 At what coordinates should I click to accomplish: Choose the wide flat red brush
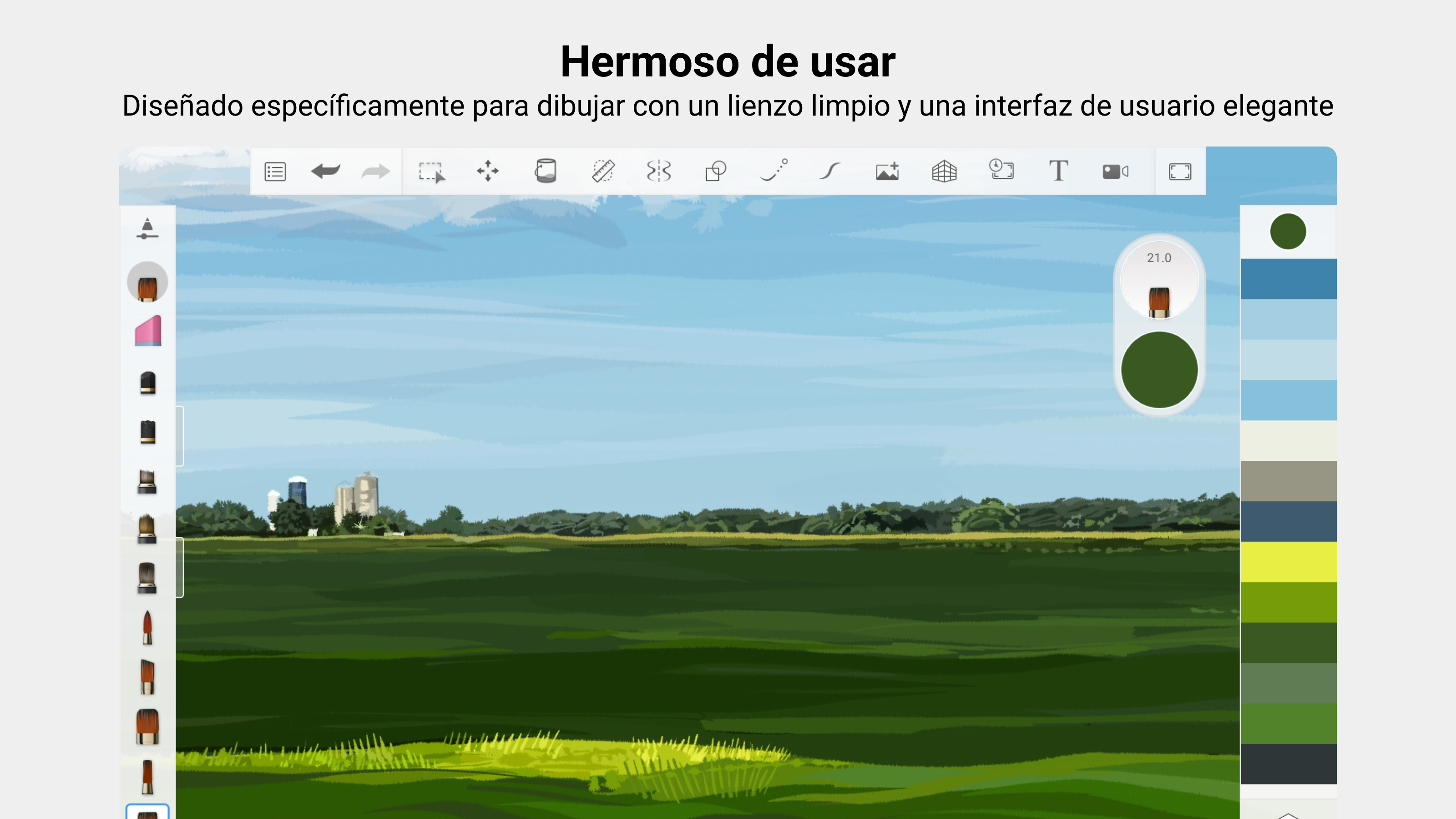tap(147, 727)
